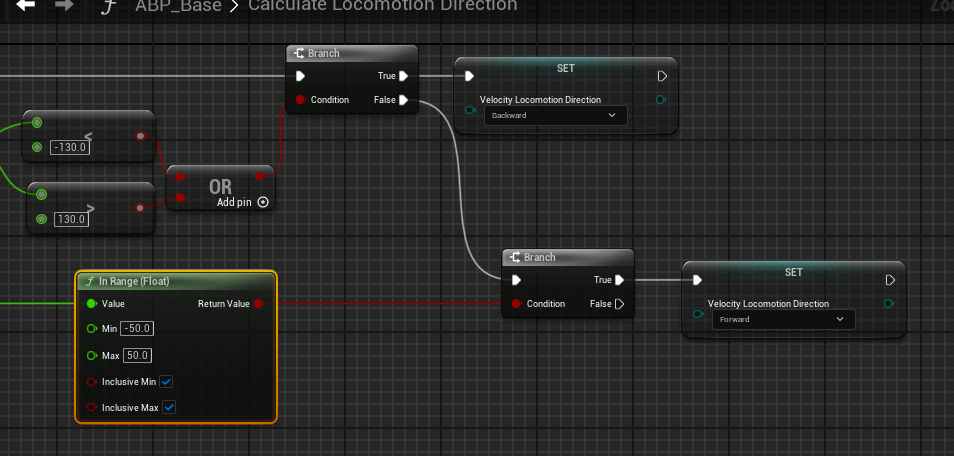Click Backward SET enum input pin
The height and width of the screenshot is (456, 954).
(470, 110)
